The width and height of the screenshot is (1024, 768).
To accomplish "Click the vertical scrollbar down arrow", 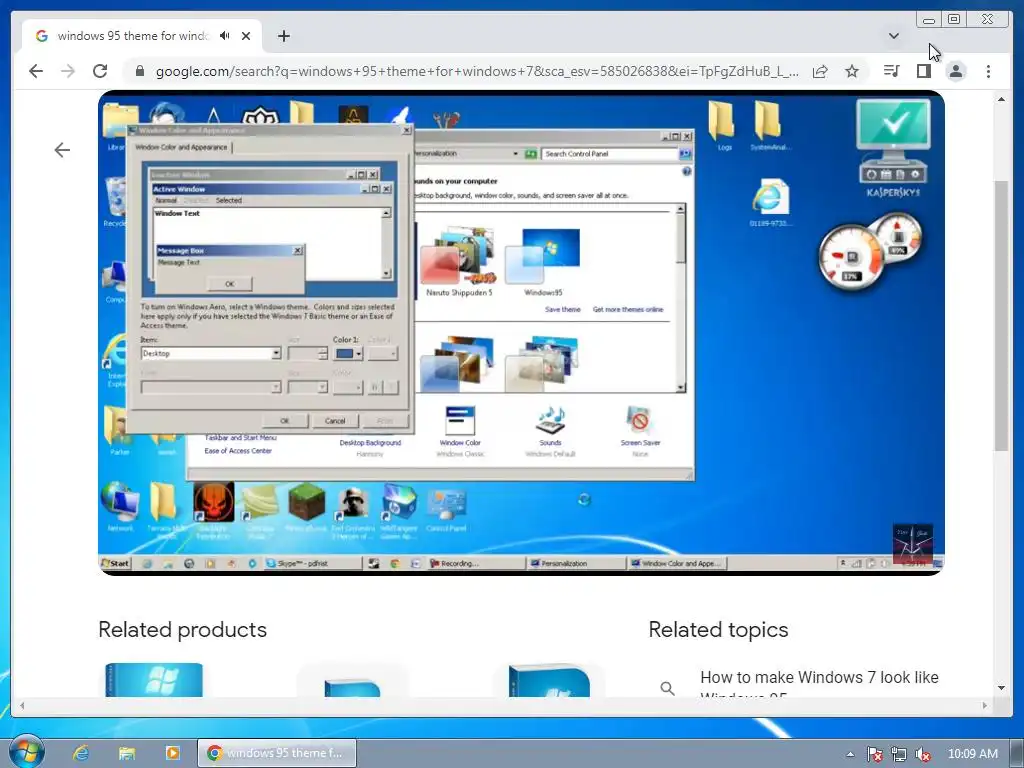I will (x=1001, y=688).
